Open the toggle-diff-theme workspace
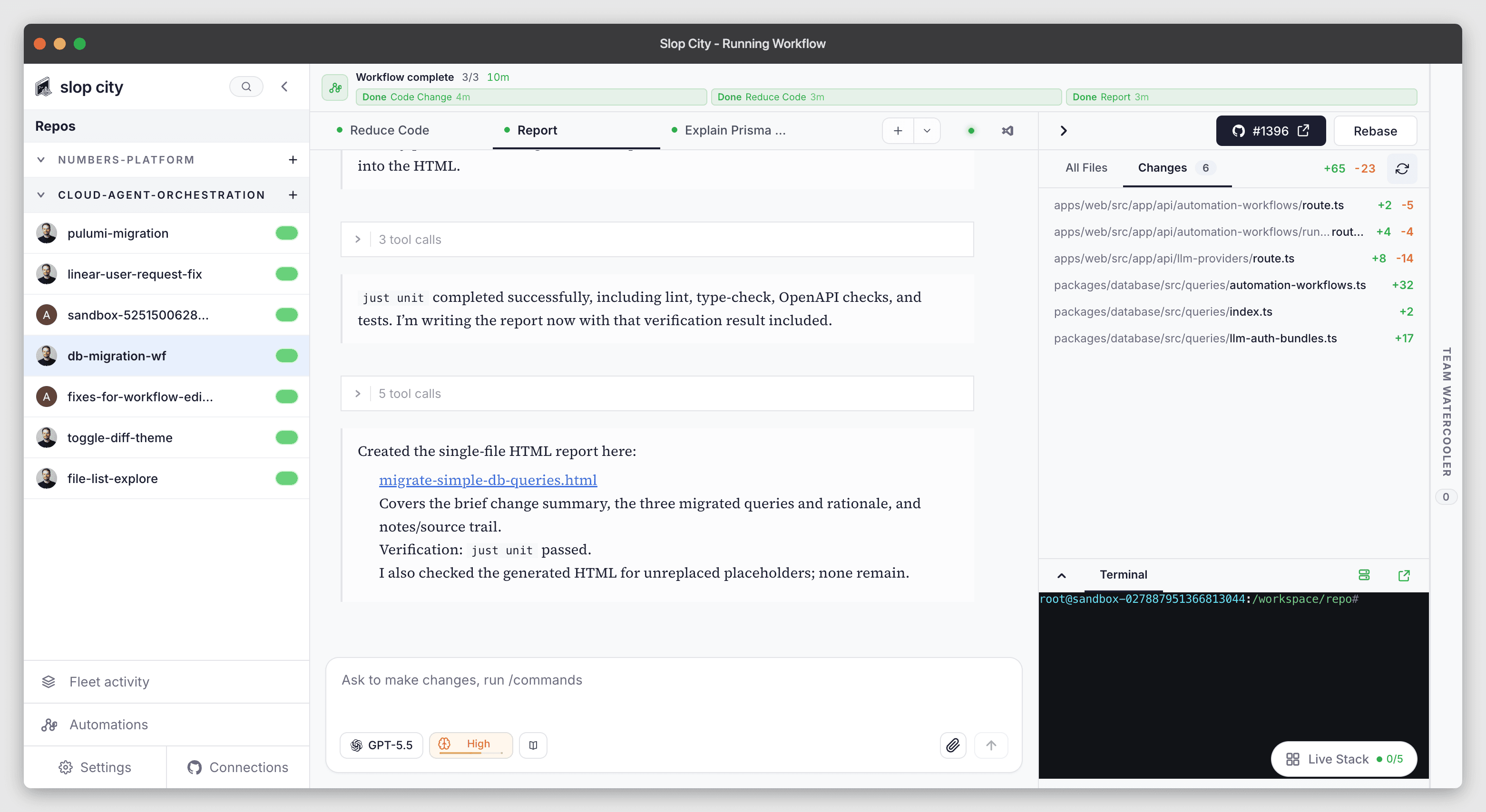Screen dimensions: 1486x812 pyautogui.click(x=166, y=438)
